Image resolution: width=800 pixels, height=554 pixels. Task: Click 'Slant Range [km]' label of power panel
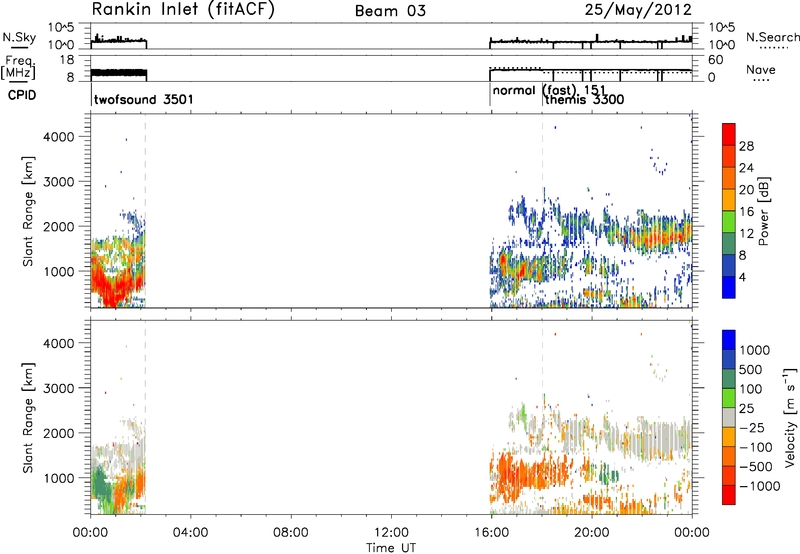[x=28, y=211]
